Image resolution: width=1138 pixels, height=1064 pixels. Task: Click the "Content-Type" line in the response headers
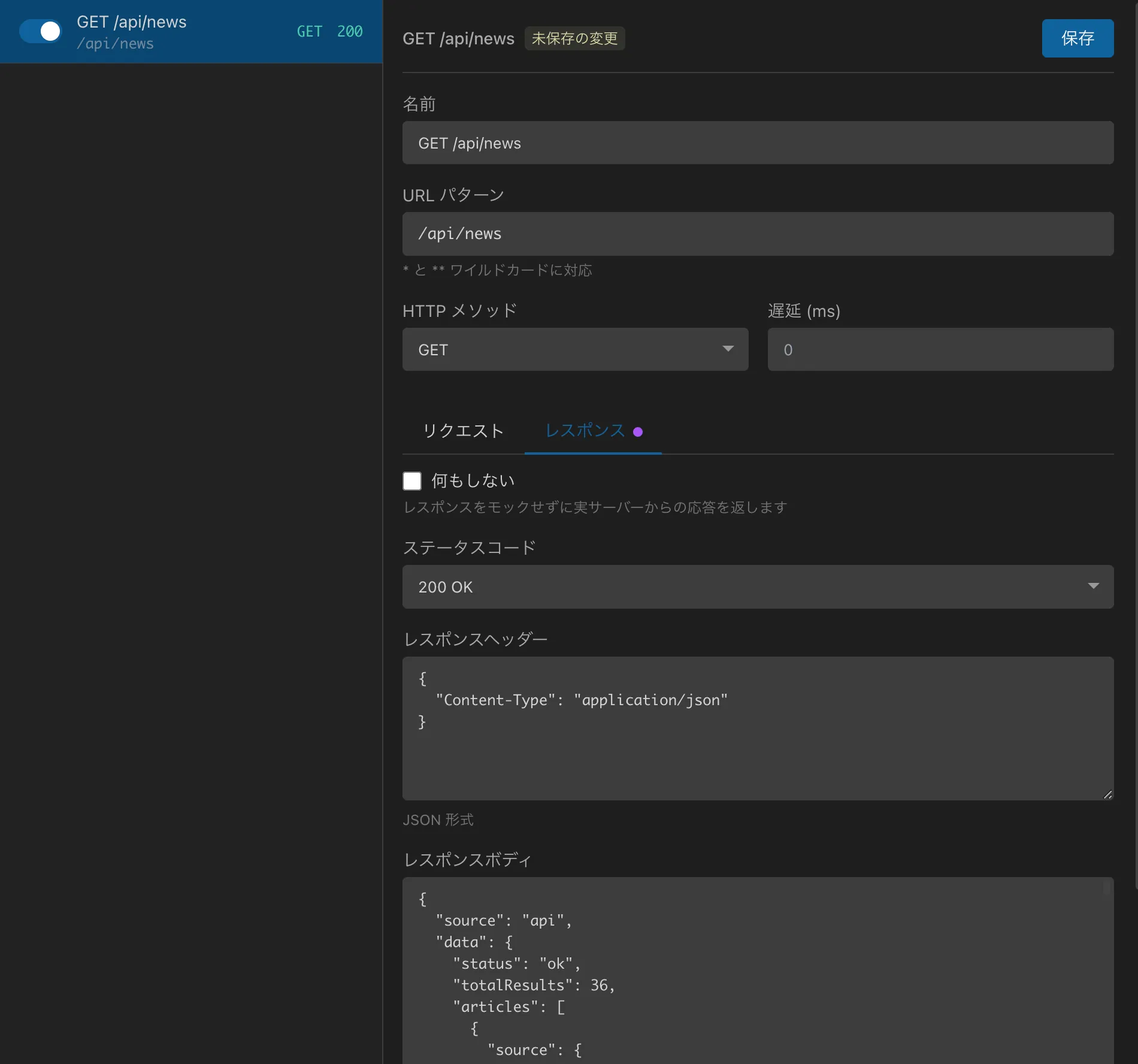[582, 700]
